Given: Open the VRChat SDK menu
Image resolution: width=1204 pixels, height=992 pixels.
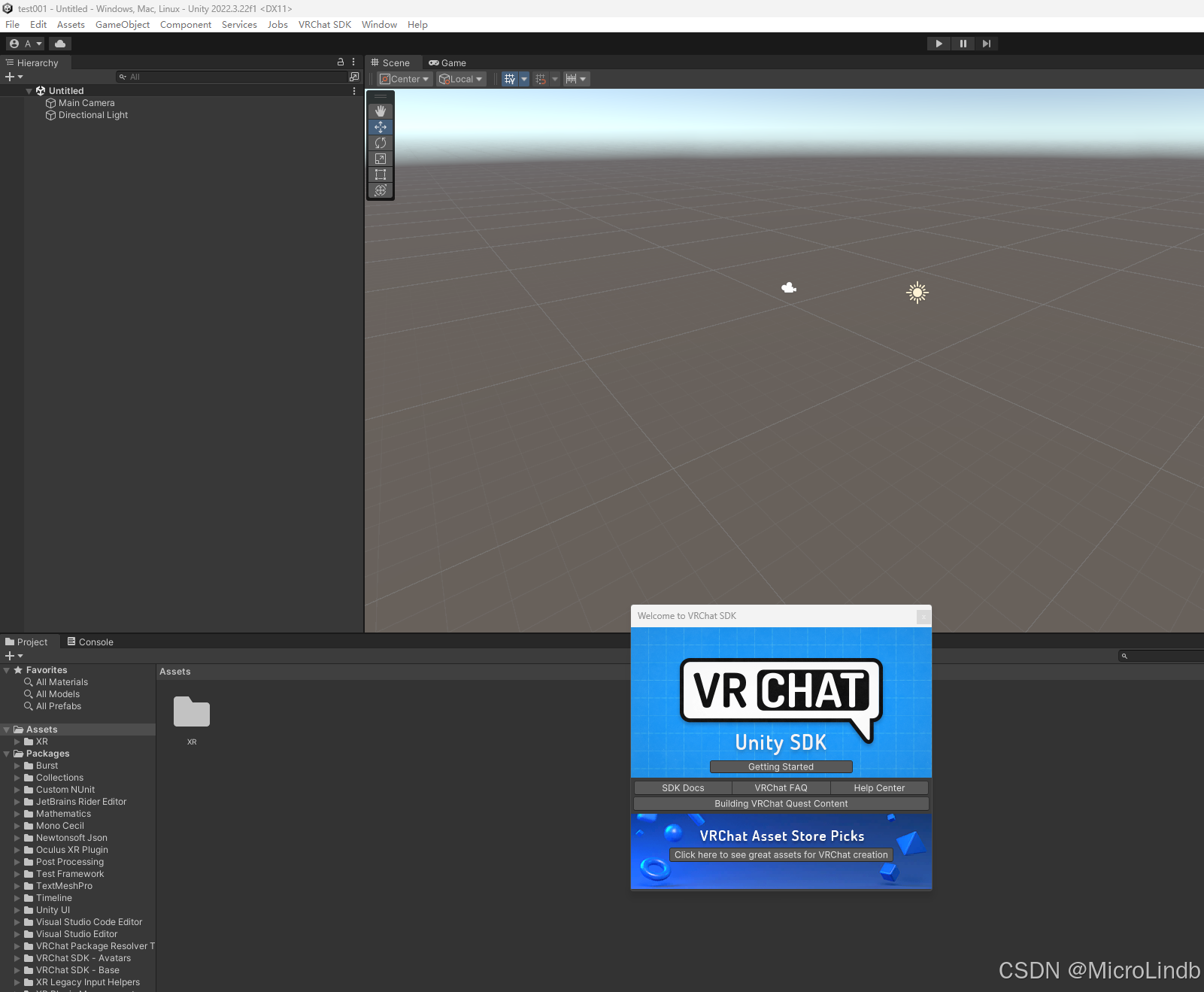Looking at the screenshot, I should 325,25.
